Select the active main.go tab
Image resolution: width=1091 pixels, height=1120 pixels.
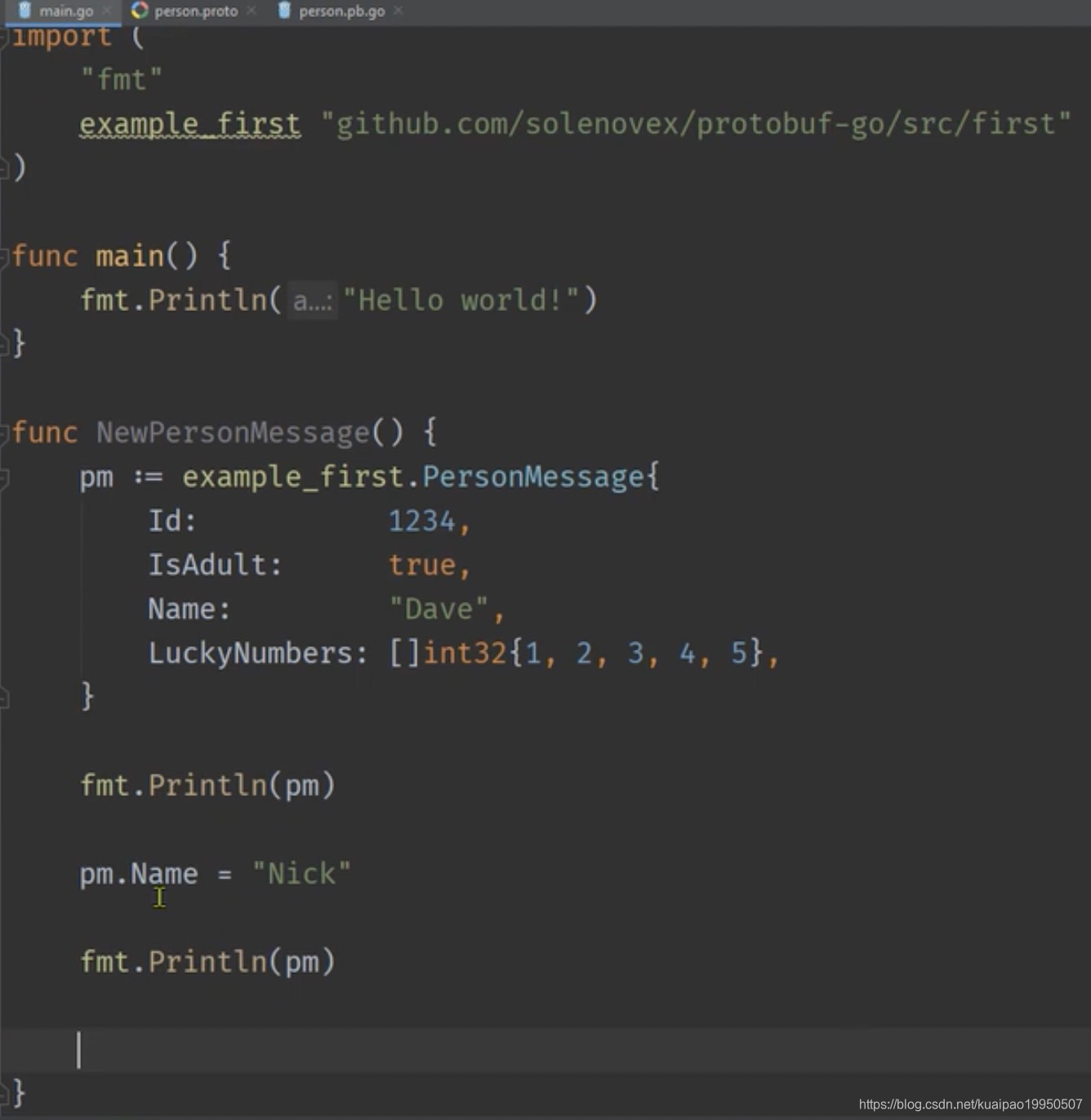[x=65, y=11]
